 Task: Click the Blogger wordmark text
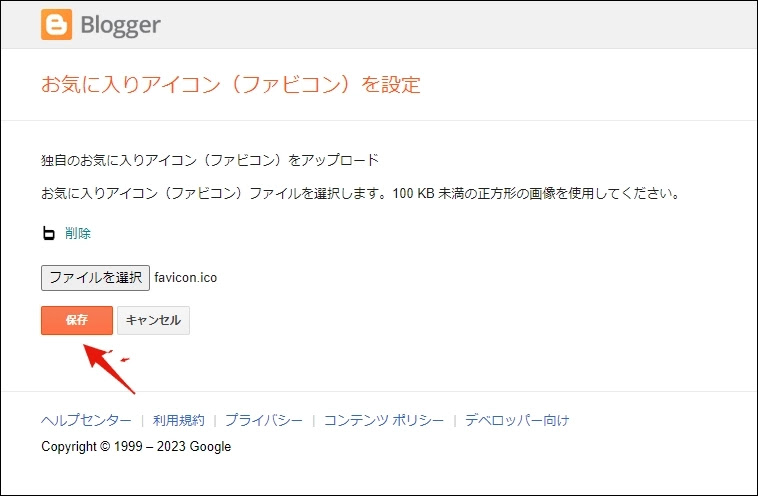tap(120, 26)
